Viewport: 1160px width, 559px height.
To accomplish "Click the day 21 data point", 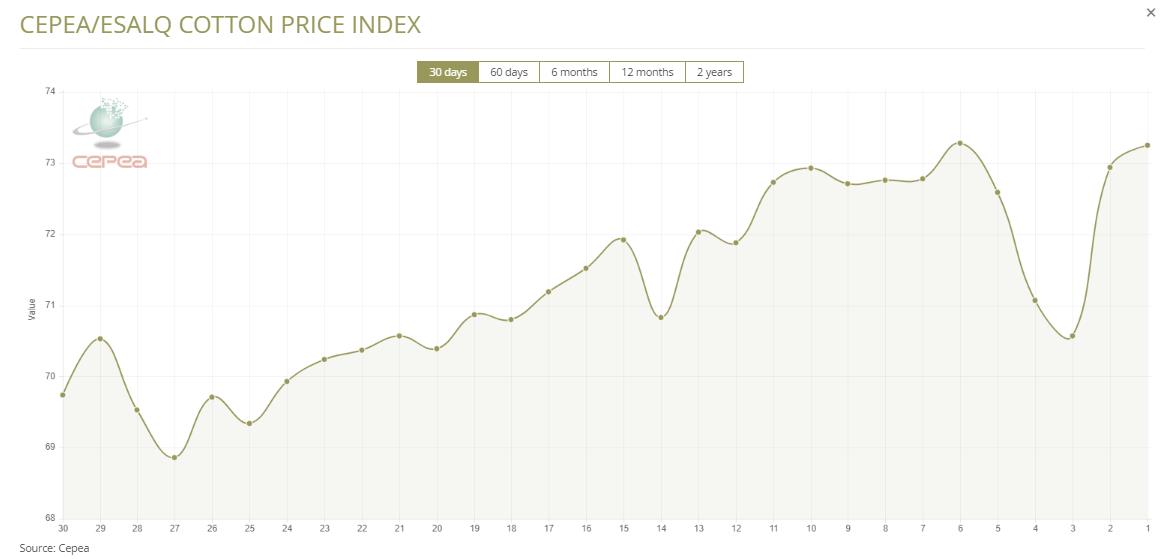I will tap(399, 336).
